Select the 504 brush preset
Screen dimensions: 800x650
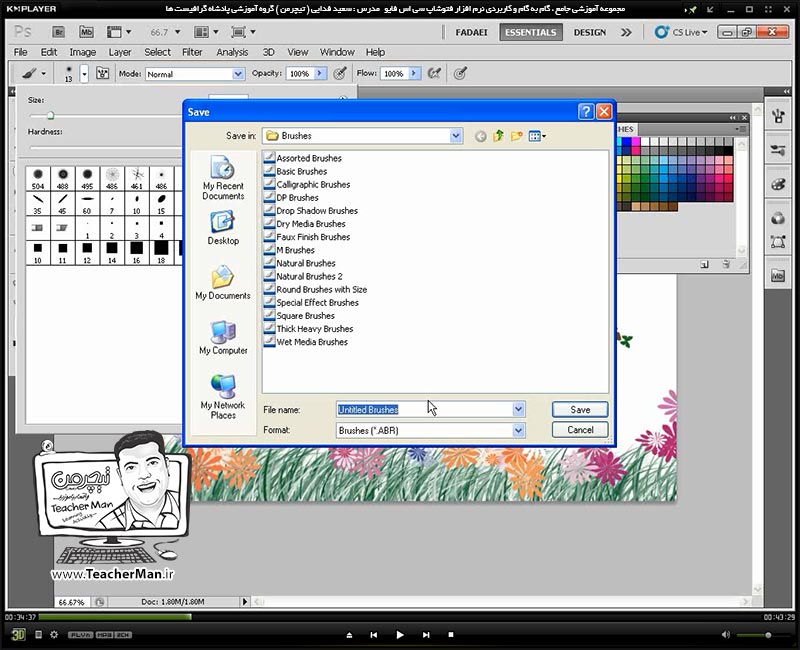(38, 179)
